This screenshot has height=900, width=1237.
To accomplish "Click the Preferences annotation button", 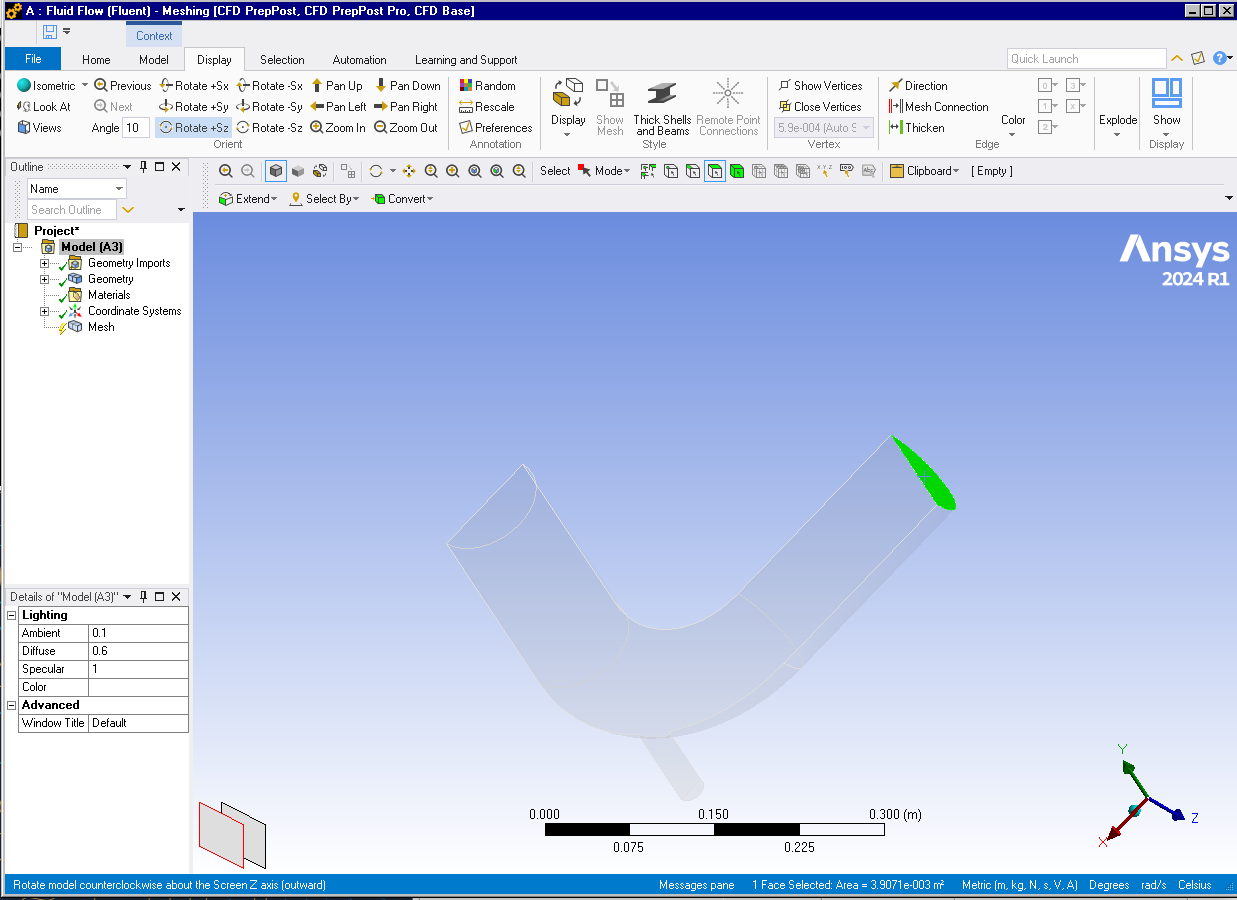I will point(466,128).
